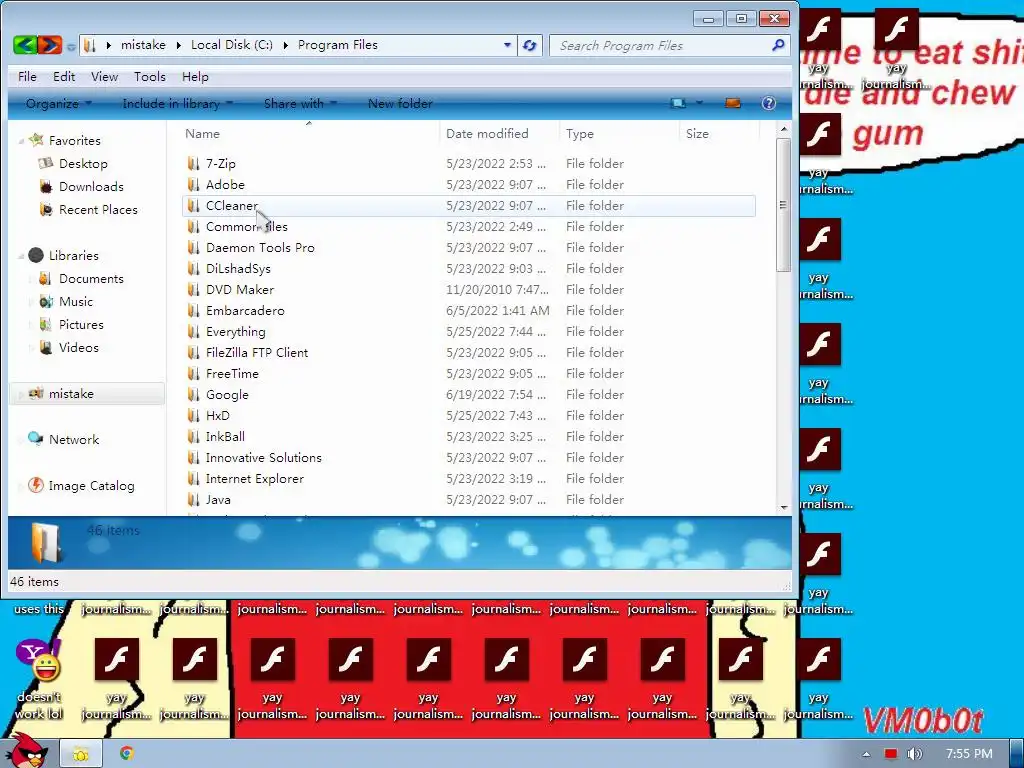The height and width of the screenshot is (768, 1024).
Task: Click the red flag tray icon
Action: (891, 754)
